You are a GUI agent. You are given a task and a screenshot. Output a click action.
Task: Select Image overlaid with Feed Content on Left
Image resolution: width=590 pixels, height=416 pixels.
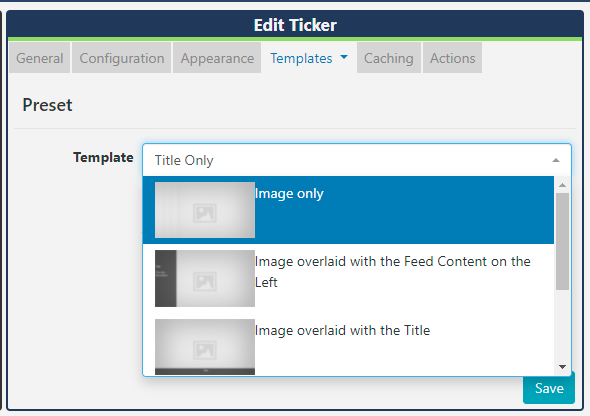[348, 278]
